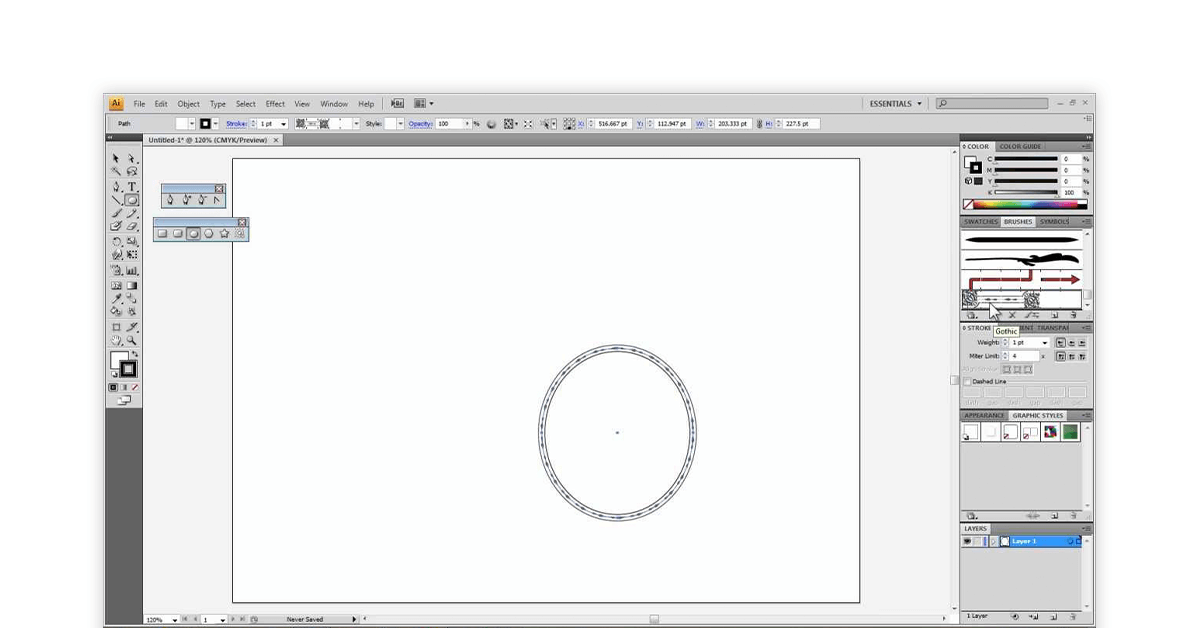The width and height of the screenshot is (1200, 628).
Task: Select the Hand tool
Action: coord(115,340)
